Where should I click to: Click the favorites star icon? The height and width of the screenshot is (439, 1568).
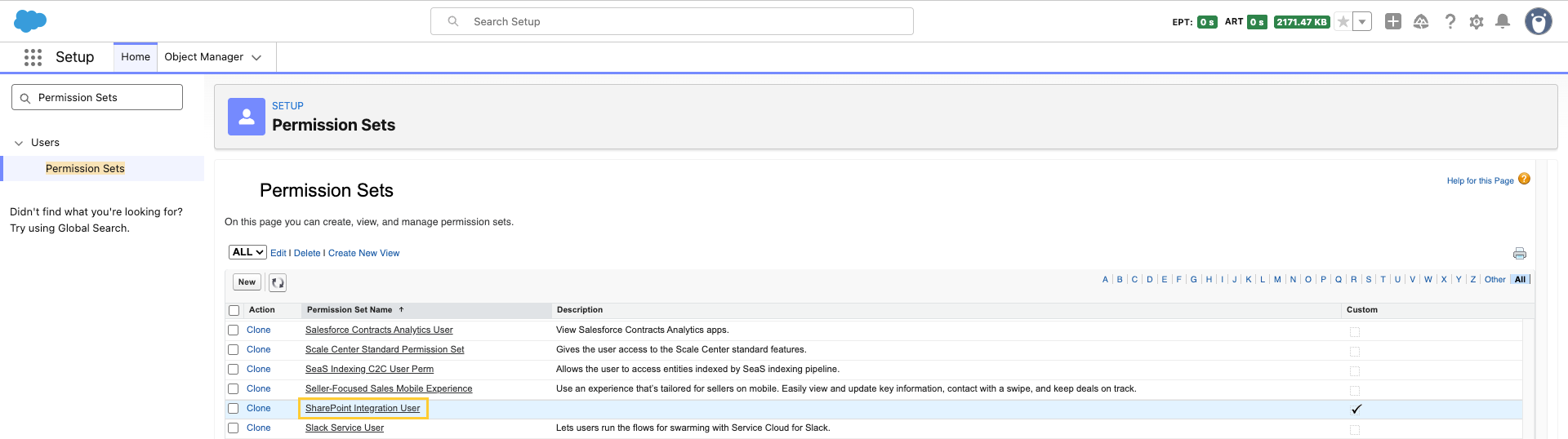pyautogui.click(x=1343, y=22)
